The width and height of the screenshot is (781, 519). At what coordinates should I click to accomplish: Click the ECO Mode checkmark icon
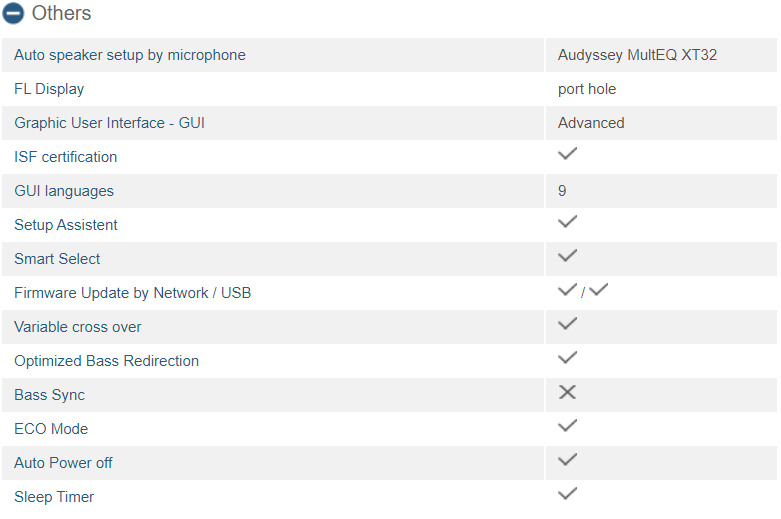point(567,426)
